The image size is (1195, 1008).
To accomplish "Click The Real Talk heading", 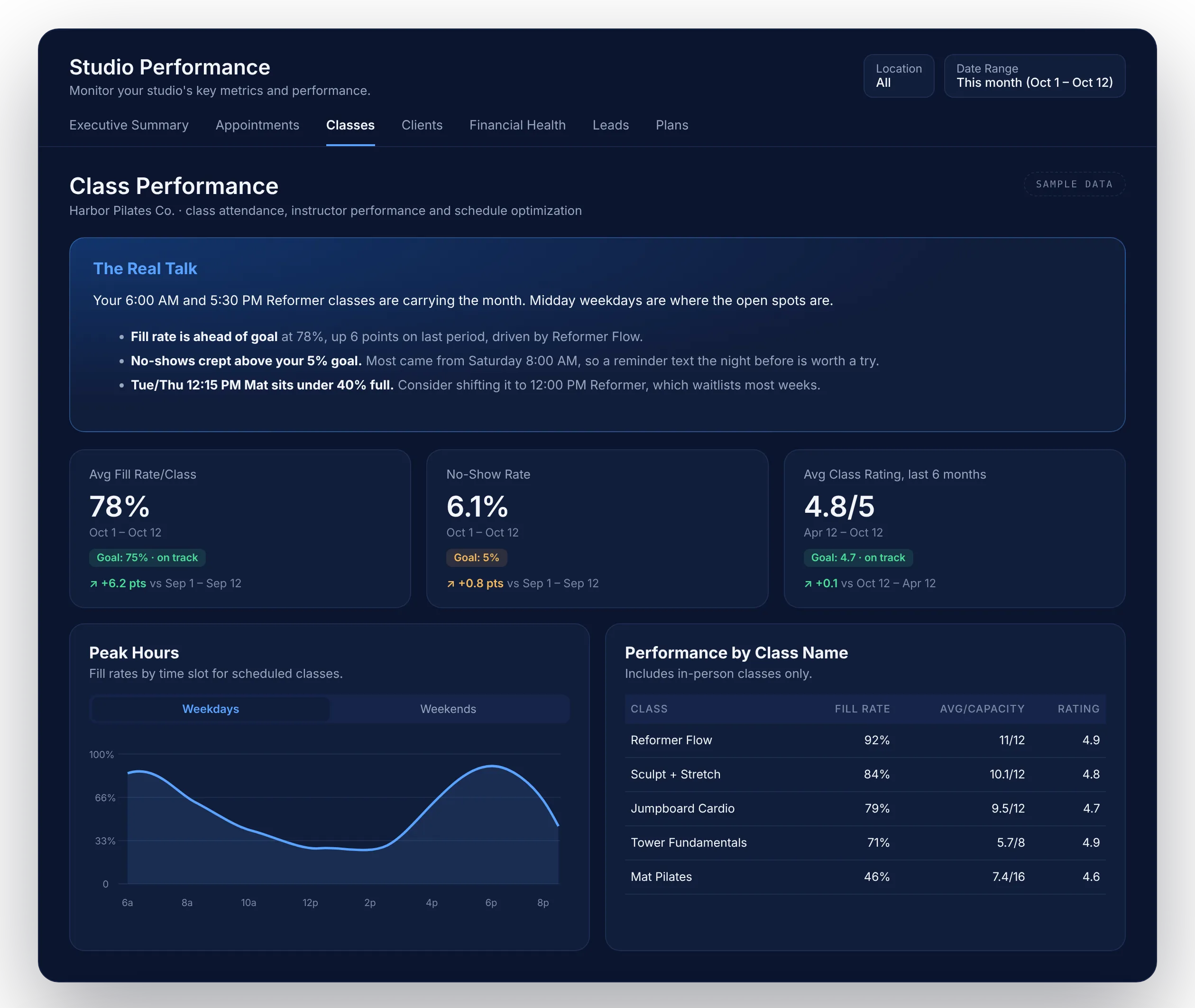I will (x=145, y=268).
